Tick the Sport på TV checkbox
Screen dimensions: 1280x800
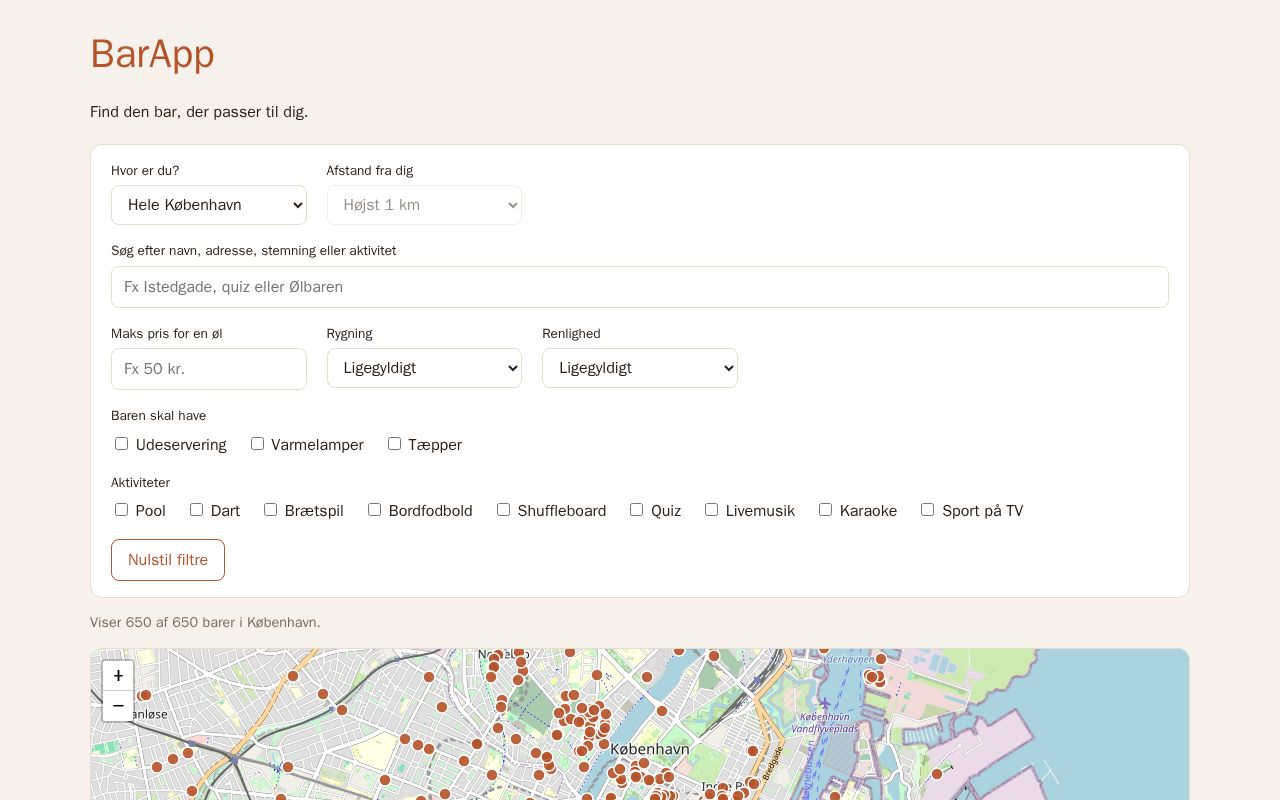928,510
